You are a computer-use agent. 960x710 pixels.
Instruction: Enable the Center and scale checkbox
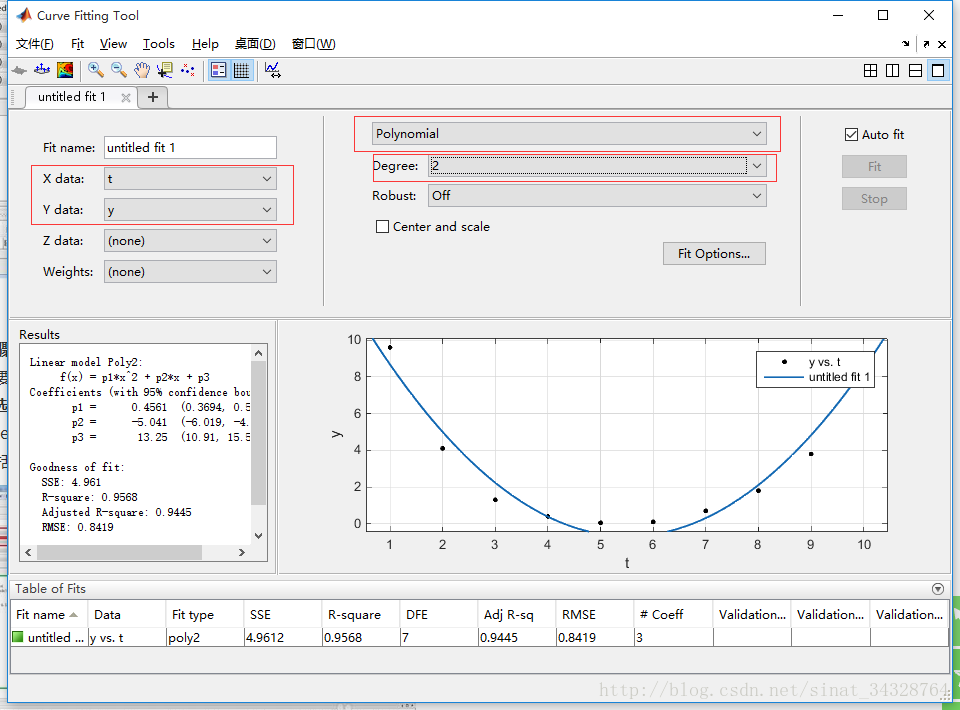(382, 227)
